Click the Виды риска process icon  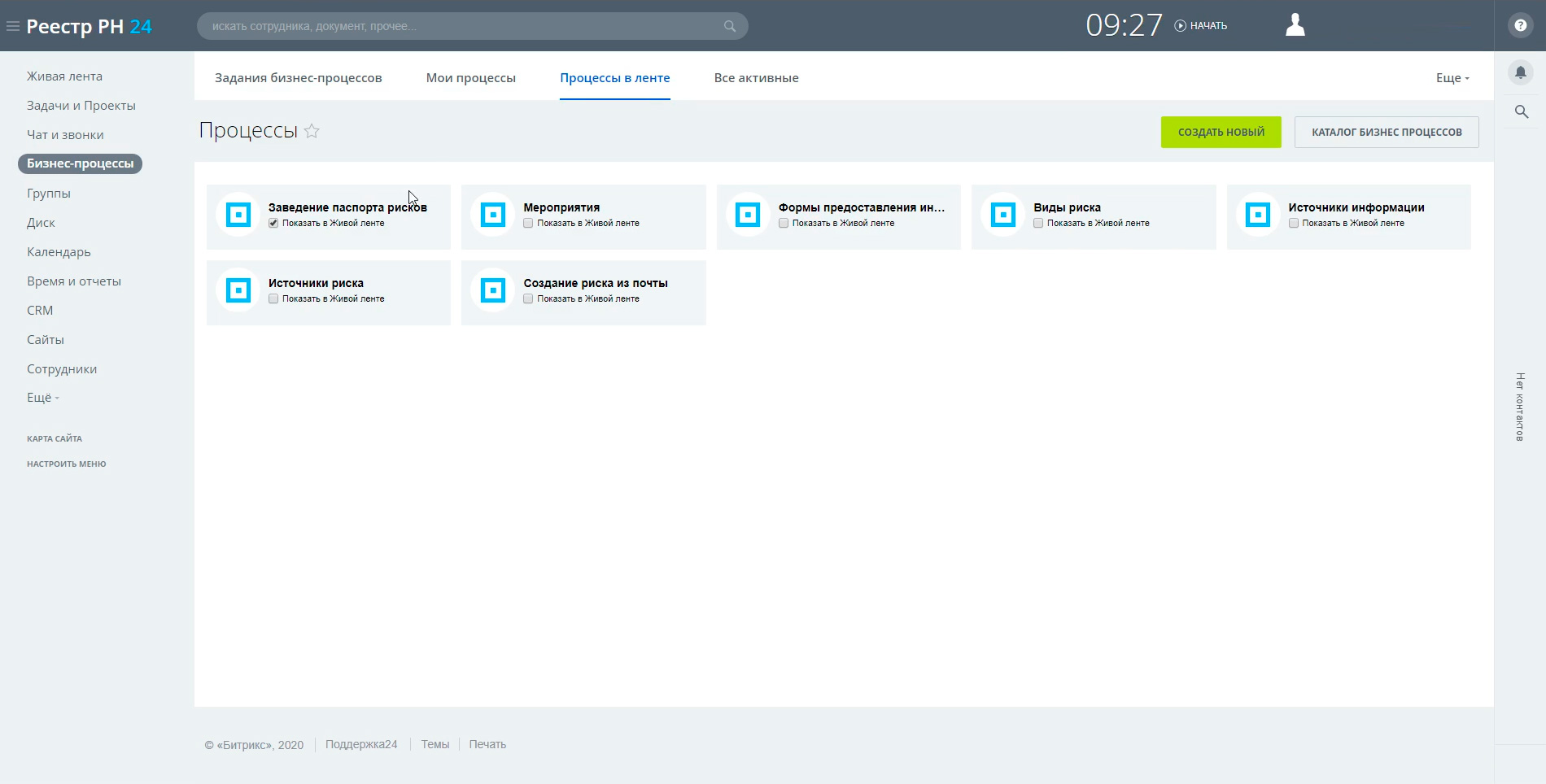coord(1002,215)
